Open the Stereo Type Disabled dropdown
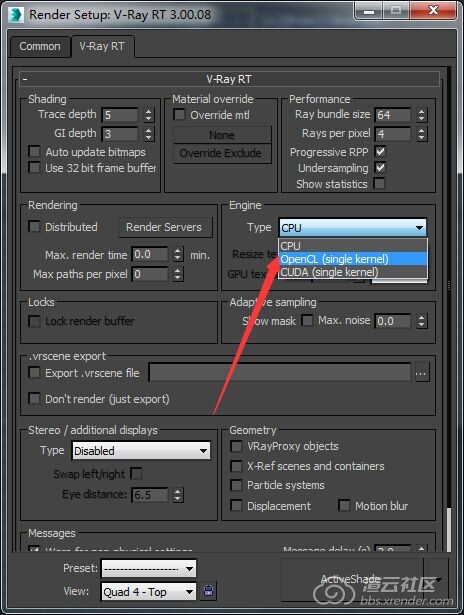464x615 pixels. [141, 451]
